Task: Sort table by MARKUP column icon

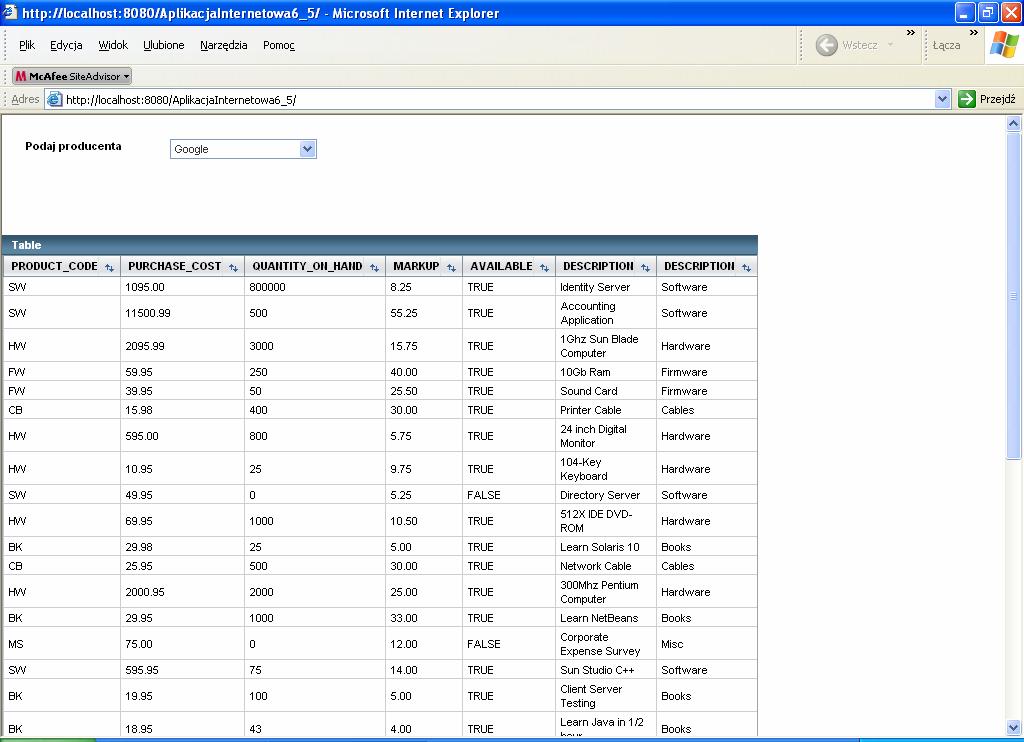Action: coord(451,268)
